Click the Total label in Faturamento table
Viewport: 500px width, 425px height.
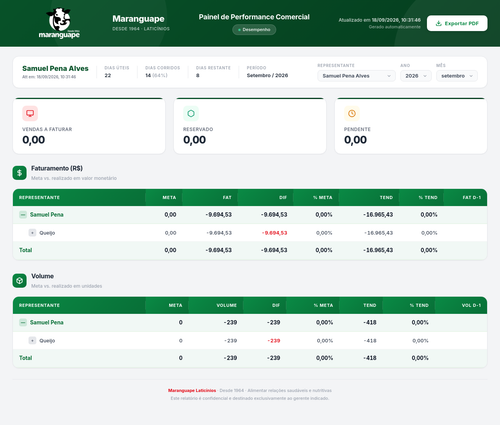(25, 250)
